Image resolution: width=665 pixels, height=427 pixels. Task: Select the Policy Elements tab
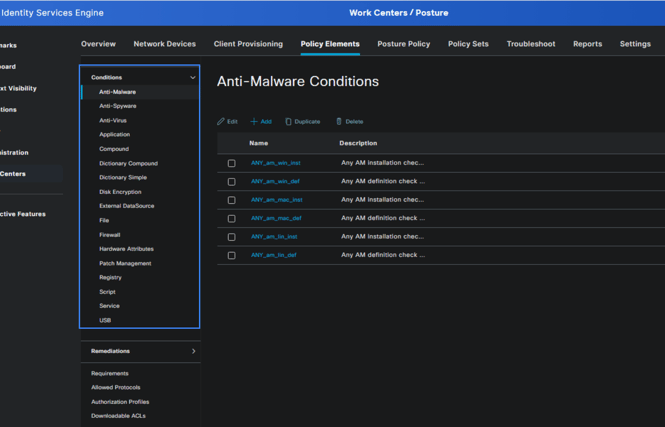(330, 44)
